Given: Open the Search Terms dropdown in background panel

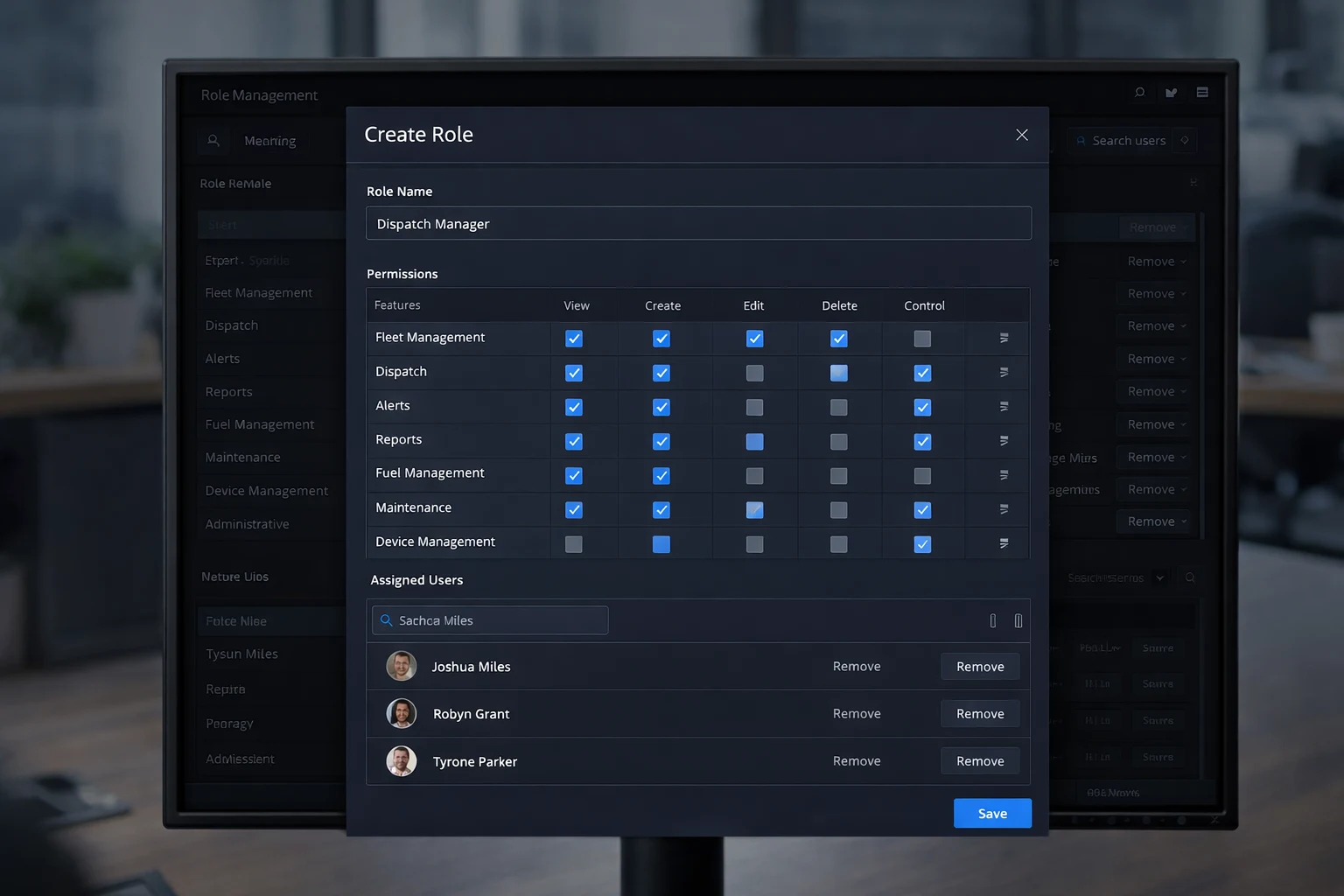Looking at the screenshot, I should [x=1159, y=578].
